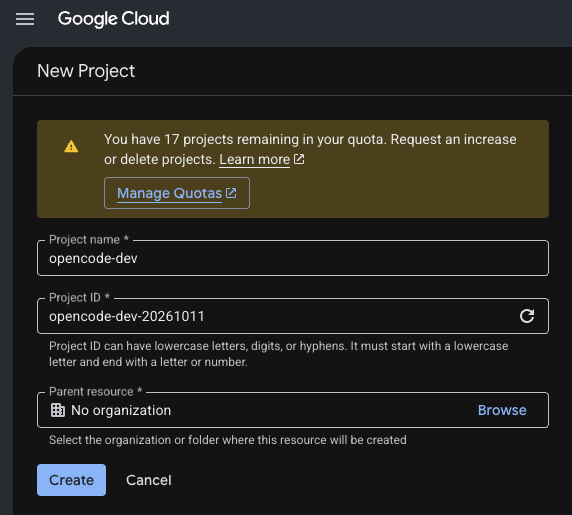This screenshot has height=515, width=572.
Task: Click the Select the organization helper text
Action: [228, 440]
